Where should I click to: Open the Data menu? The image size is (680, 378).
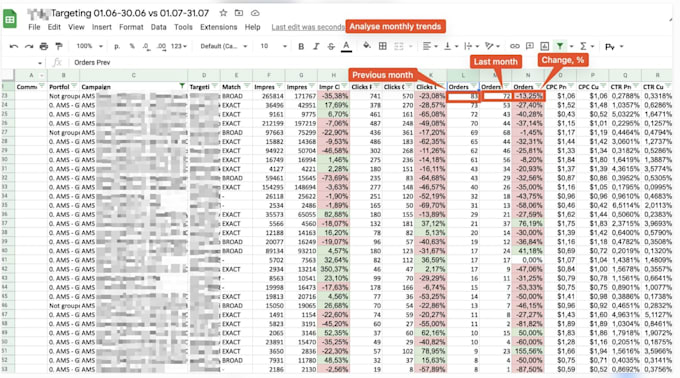point(158,27)
